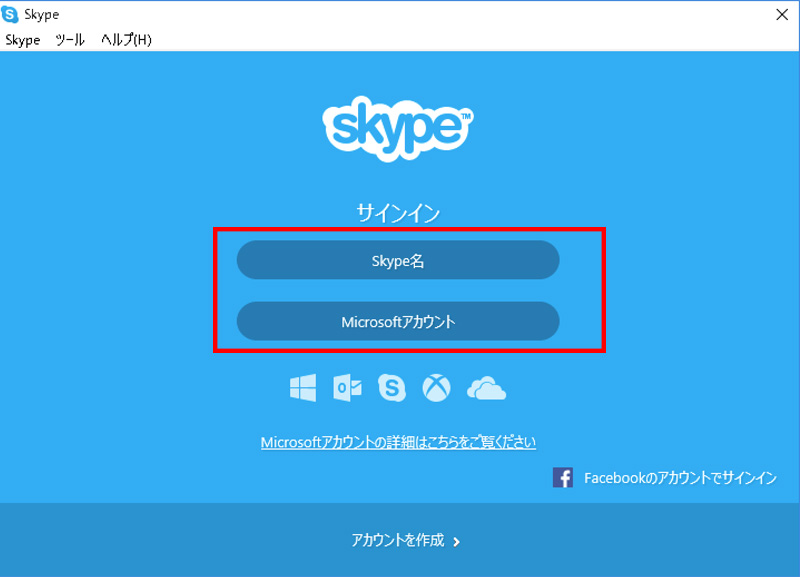Close the Skype window
Image resolution: width=800 pixels, height=577 pixels.
click(x=784, y=14)
